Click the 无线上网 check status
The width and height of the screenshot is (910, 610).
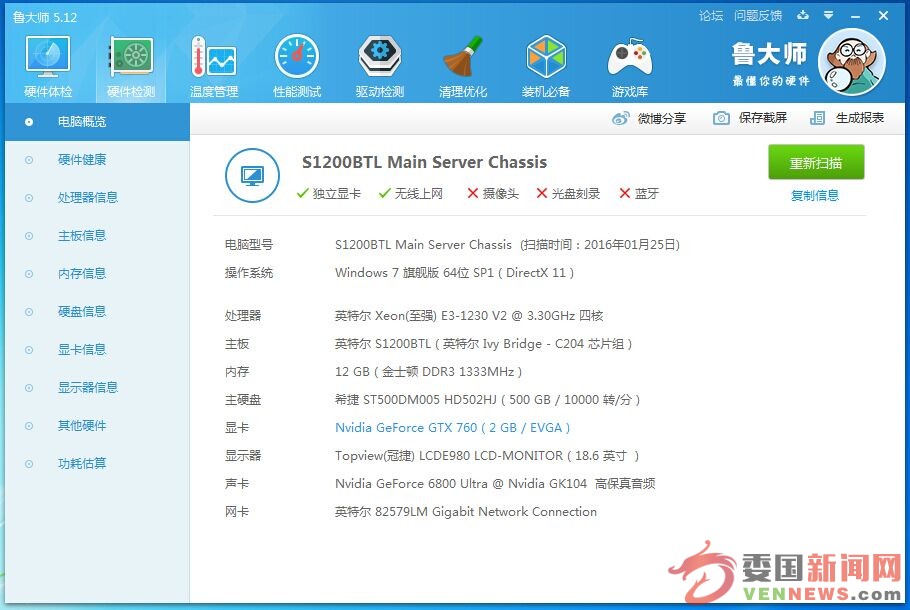(x=411, y=193)
